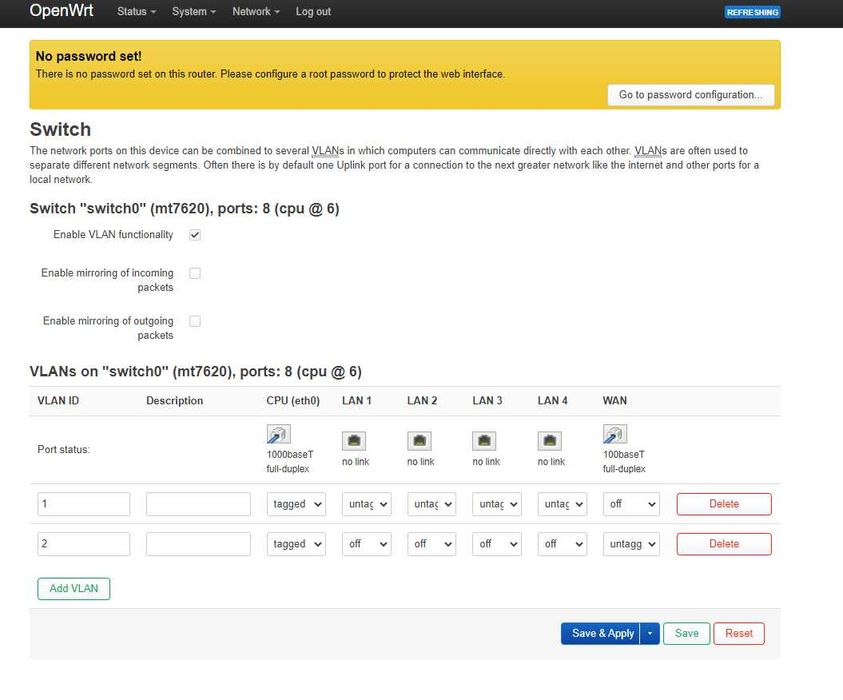Image resolution: width=843 pixels, height=700 pixels.
Task: Enable mirroring of outgoing packets
Action: [195, 321]
